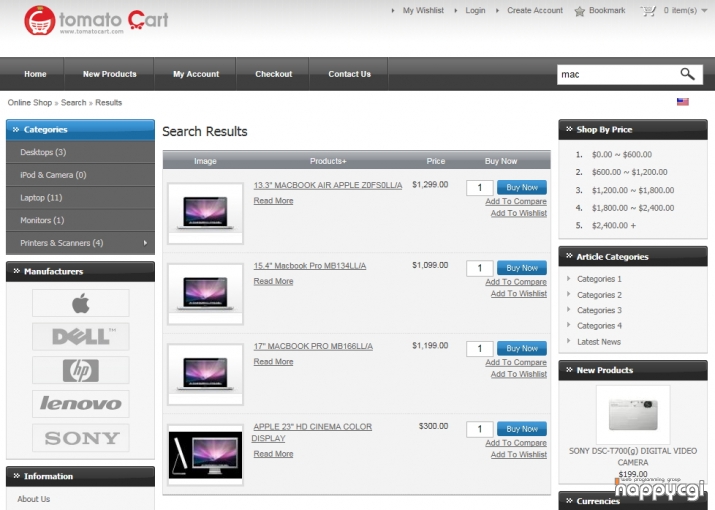Open New Products in navigation bar
715x510 pixels.
pos(109,74)
